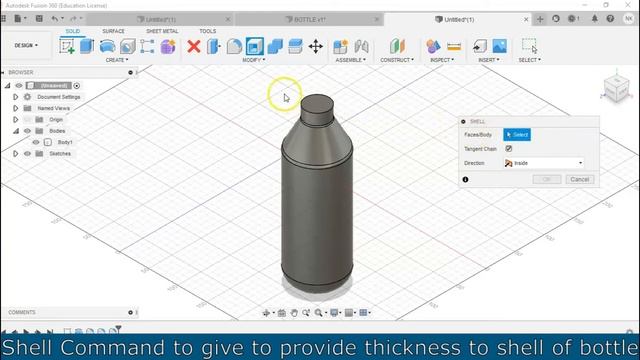Viewport: 640px width, 360px height.
Task: Expand the Document Settings node
Action: (x=16, y=97)
